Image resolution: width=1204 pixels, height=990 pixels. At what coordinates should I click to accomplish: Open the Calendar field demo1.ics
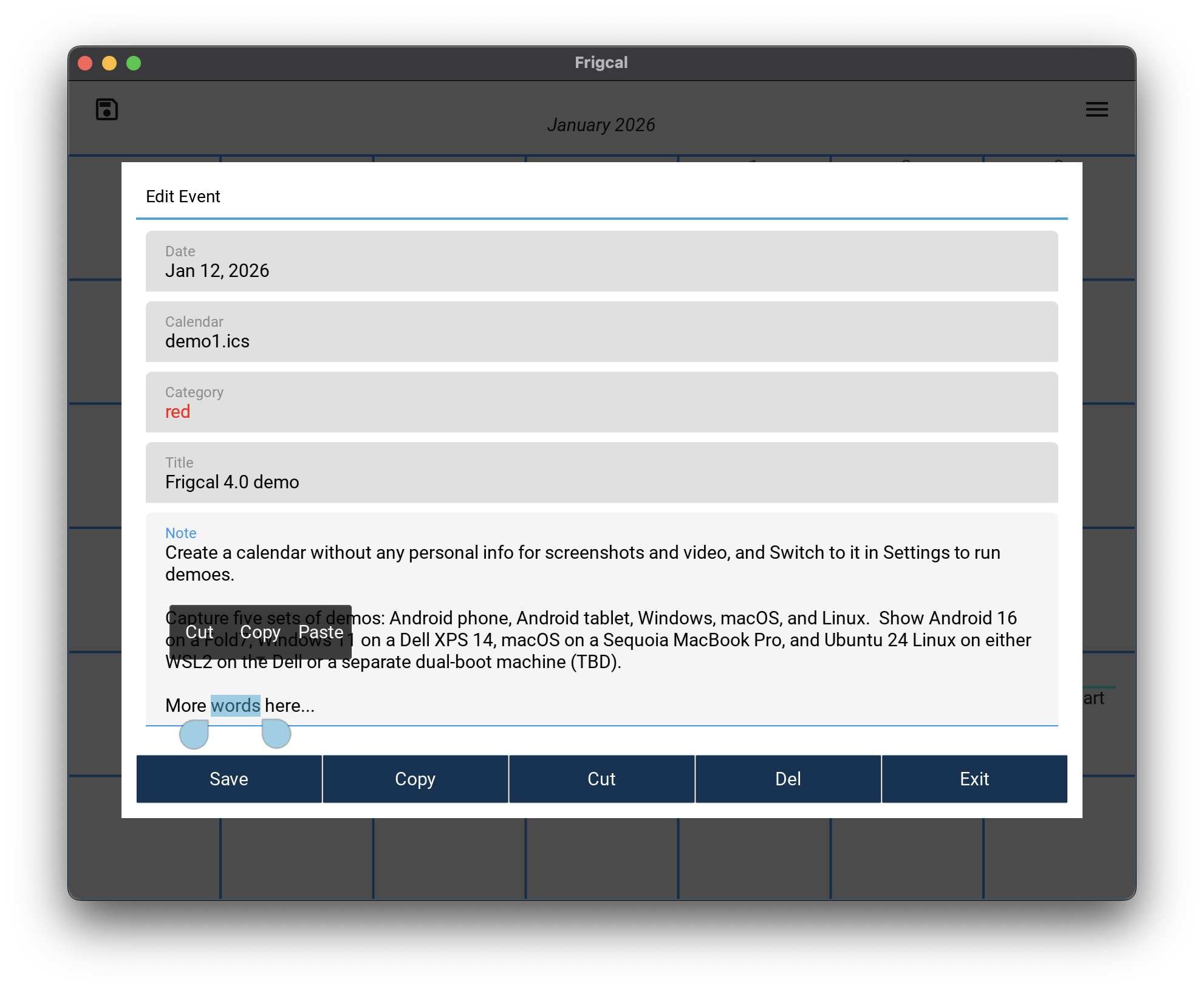pos(601,332)
